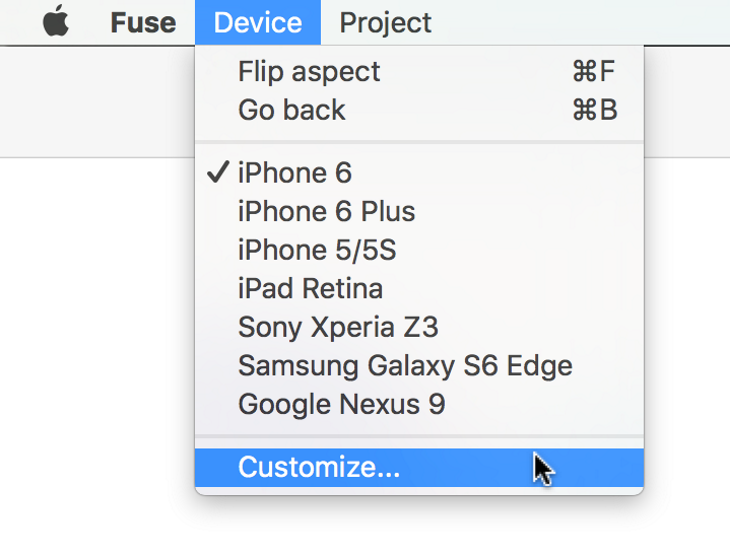Select iPad Retina device
This screenshot has width=730, height=556.
(x=419, y=288)
